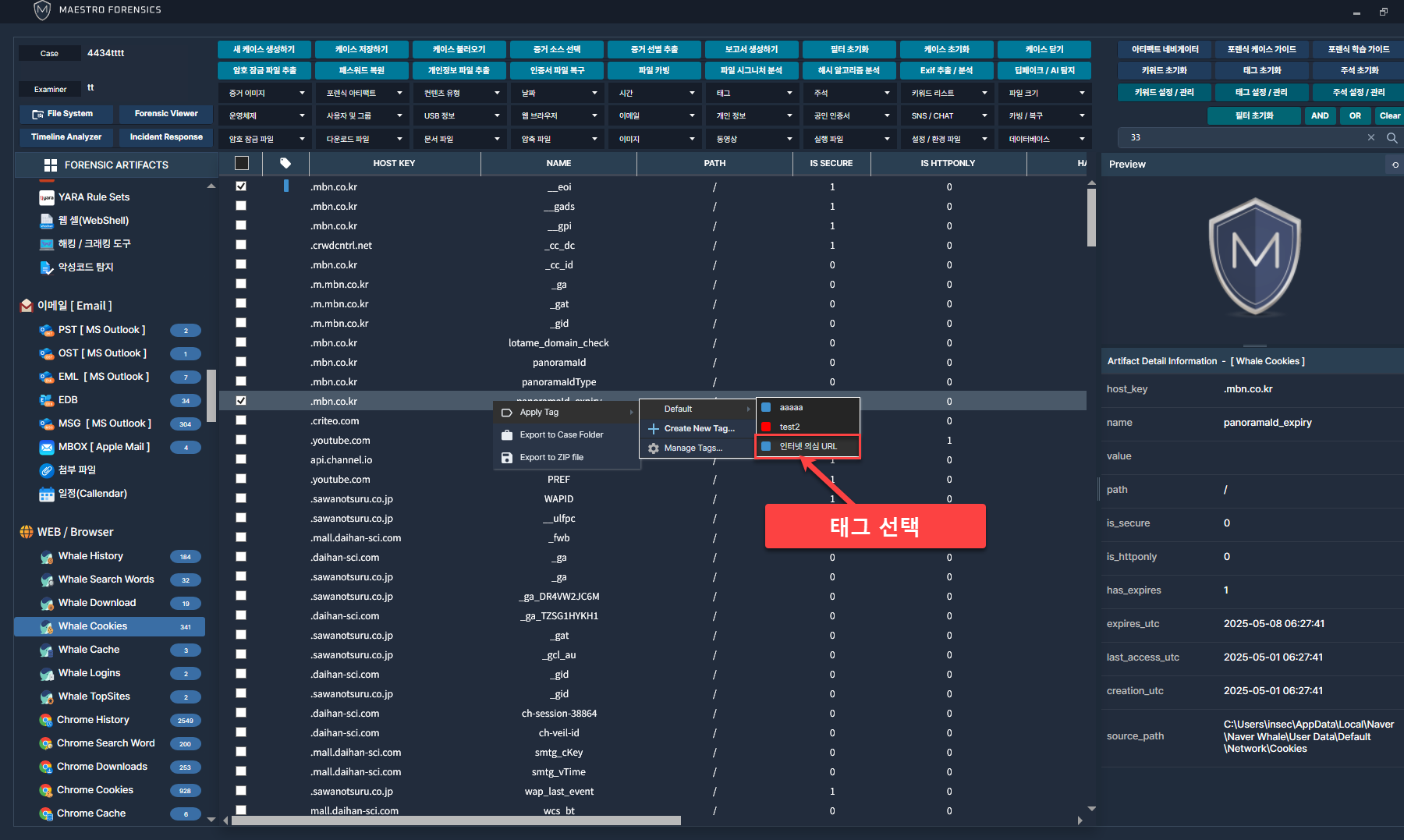
Task: Click the Manage Tags gear icon
Action: click(654, 448)
